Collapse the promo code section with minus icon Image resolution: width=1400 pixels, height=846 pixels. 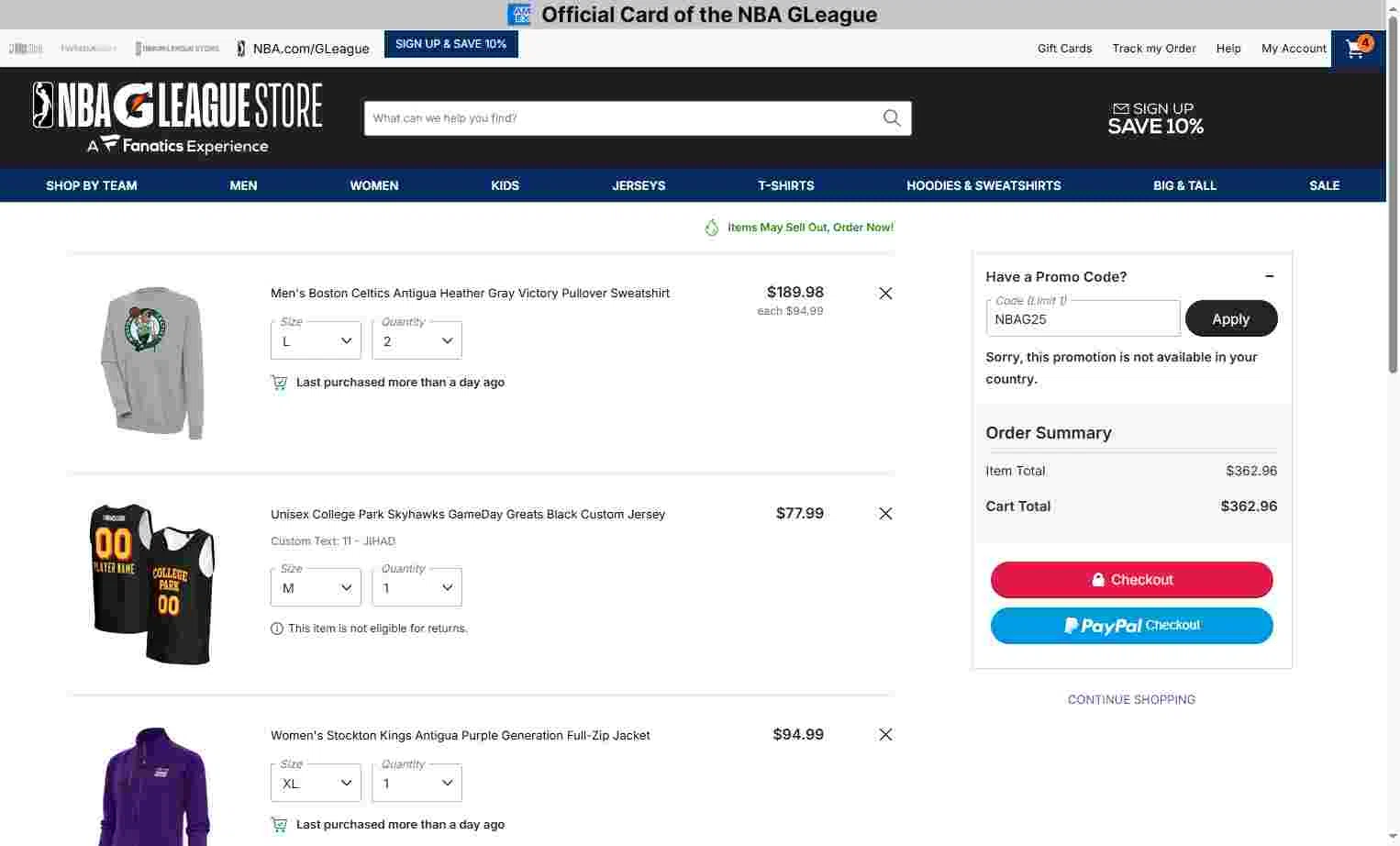pos(1270,276)
